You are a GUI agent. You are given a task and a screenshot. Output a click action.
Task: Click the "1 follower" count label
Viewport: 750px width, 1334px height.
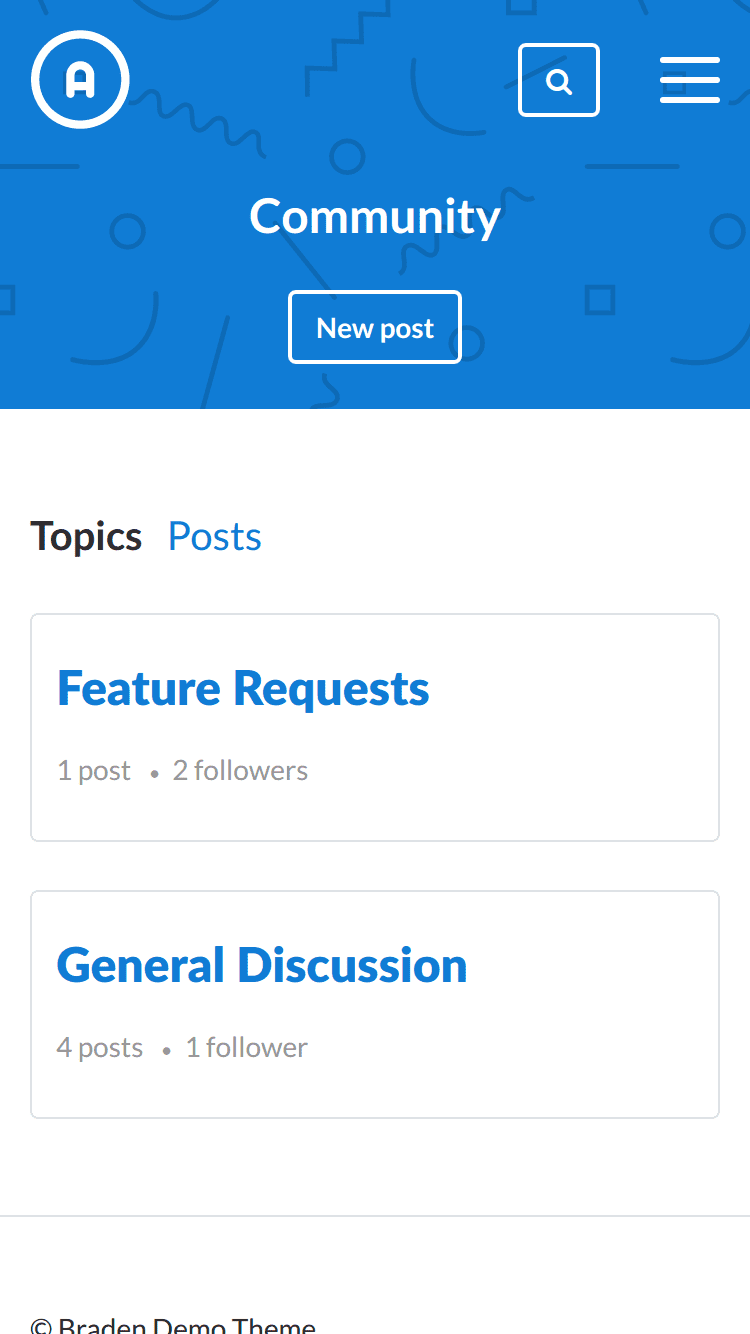point(247,1048)
